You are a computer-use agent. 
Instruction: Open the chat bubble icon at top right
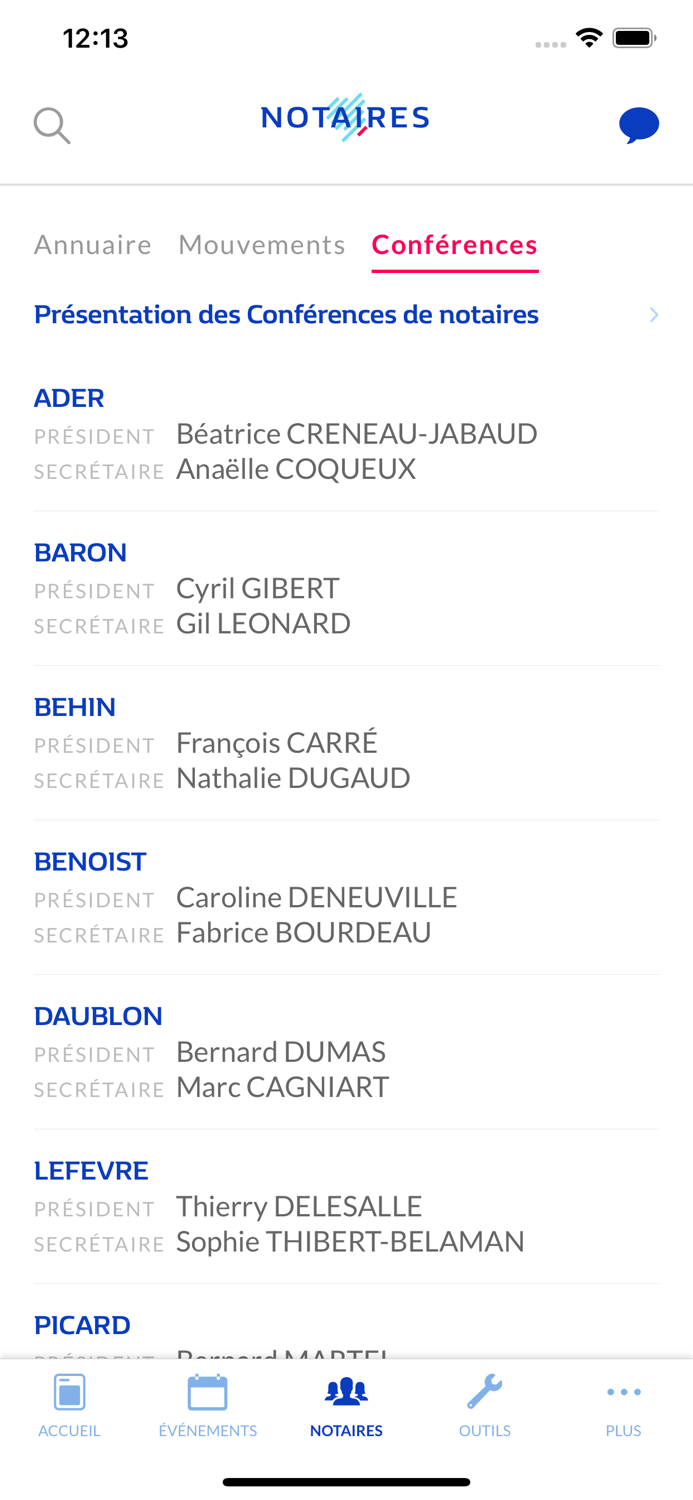[x=639, y=124]
